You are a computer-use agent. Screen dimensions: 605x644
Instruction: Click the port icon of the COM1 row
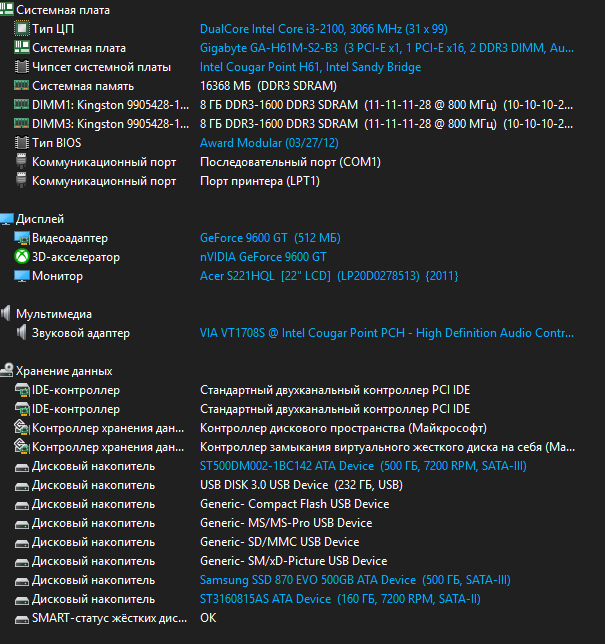tap(21, 161)
